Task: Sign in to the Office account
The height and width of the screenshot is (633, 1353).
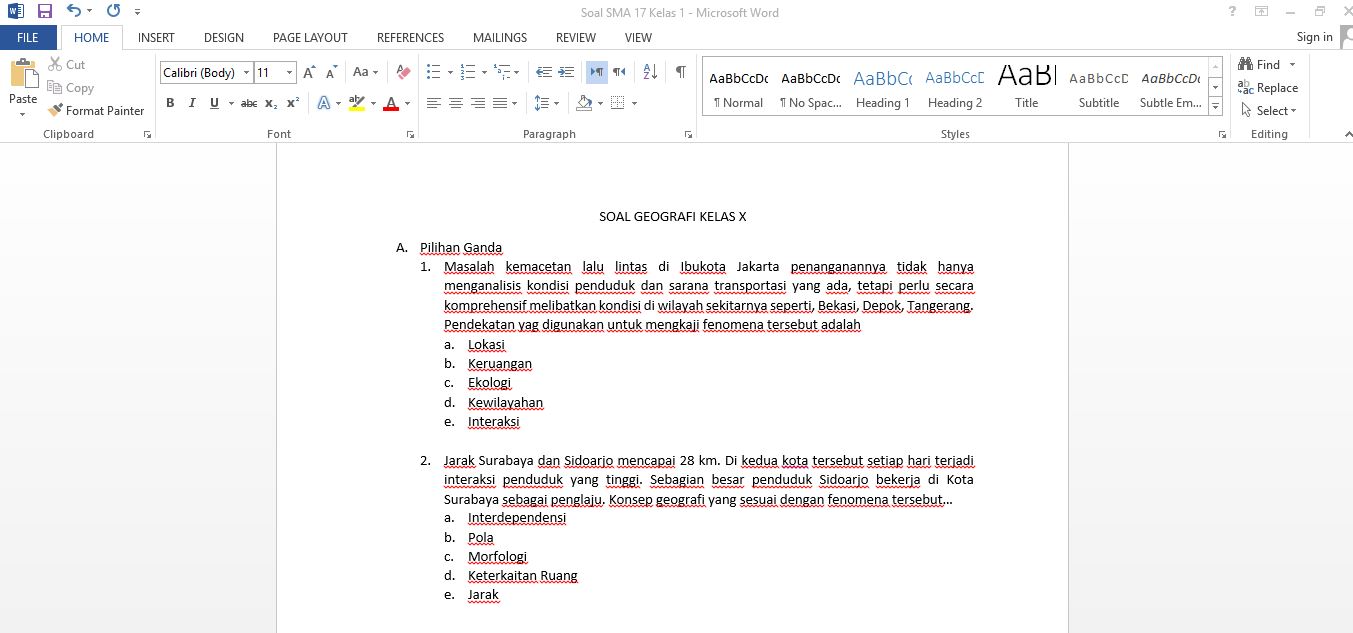Action: click(x=1314, y=37)
